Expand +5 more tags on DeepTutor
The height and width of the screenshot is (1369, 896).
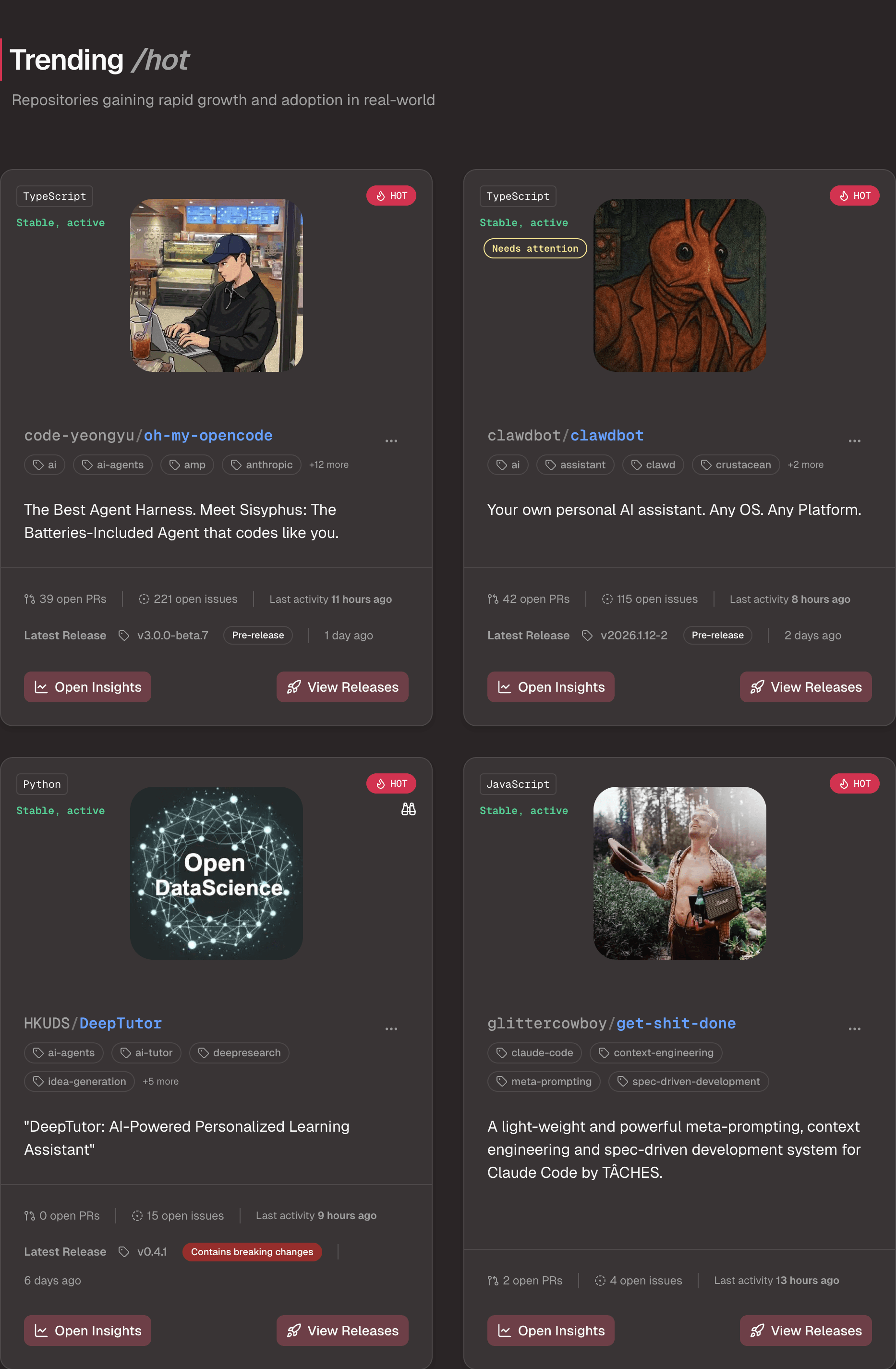160,1081
